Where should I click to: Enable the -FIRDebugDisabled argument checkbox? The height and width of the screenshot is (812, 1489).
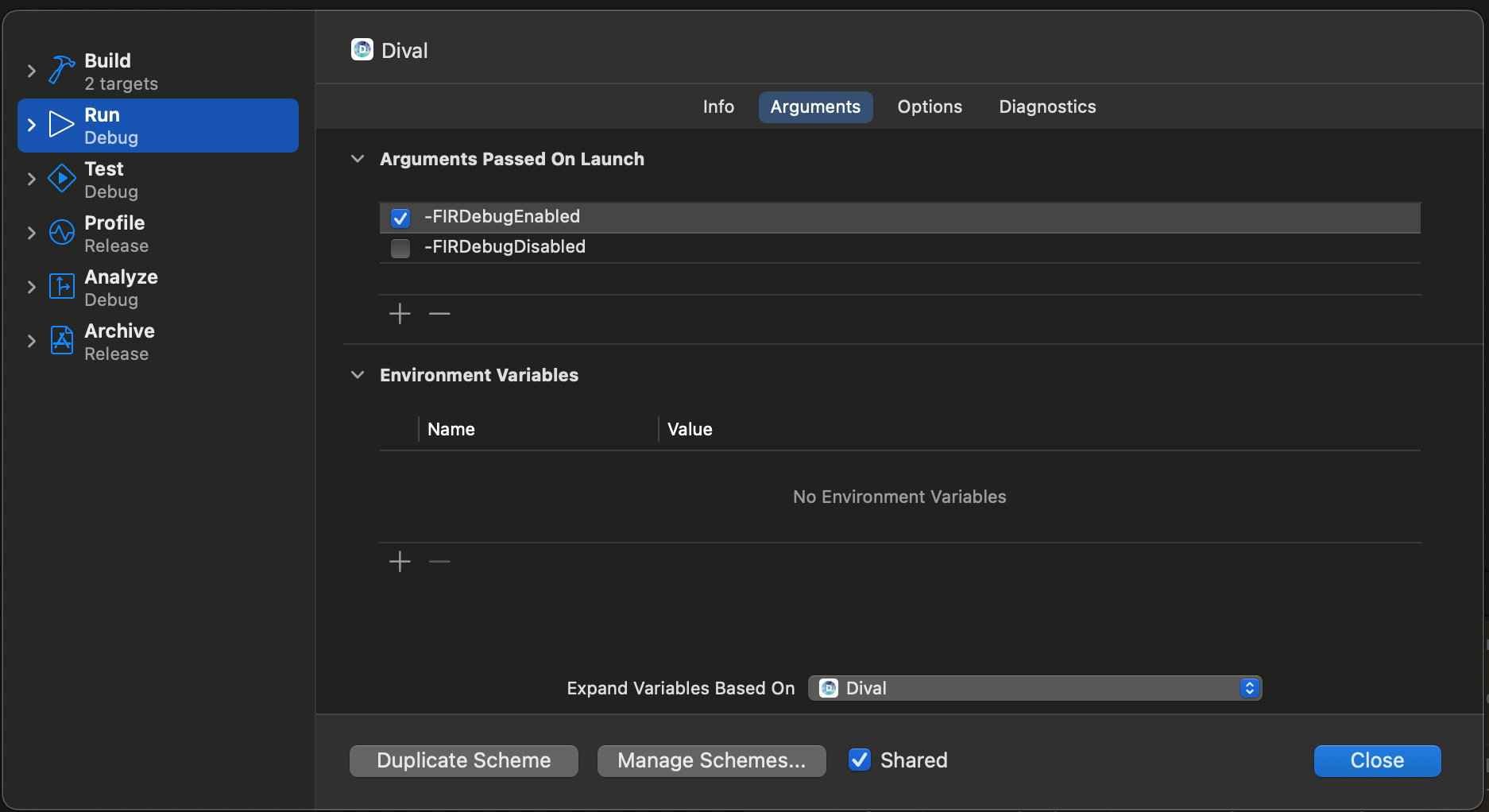[400, 248]
